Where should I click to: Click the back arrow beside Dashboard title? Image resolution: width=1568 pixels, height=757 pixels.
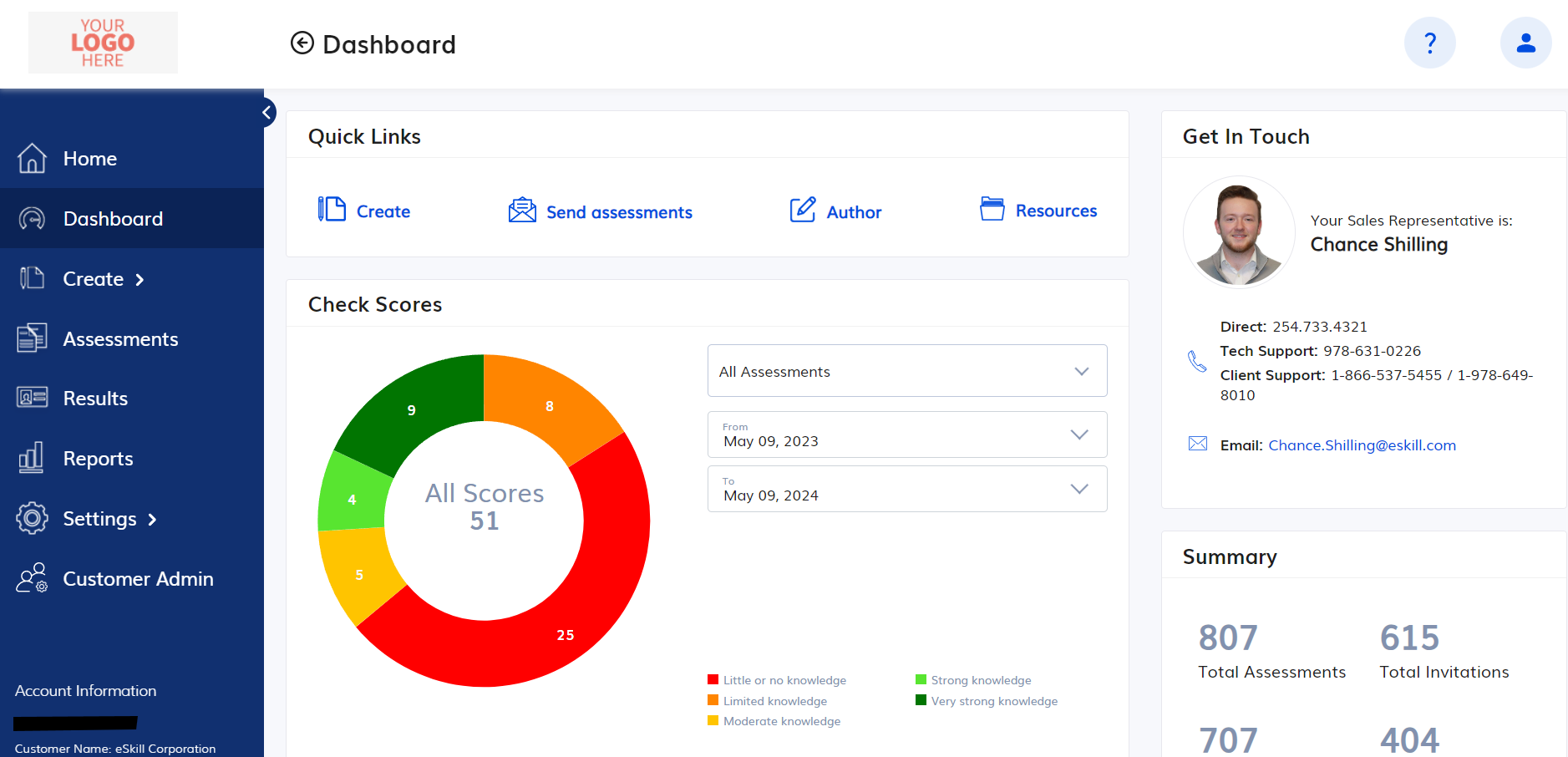pyautogui.click(x=302, y=43)
